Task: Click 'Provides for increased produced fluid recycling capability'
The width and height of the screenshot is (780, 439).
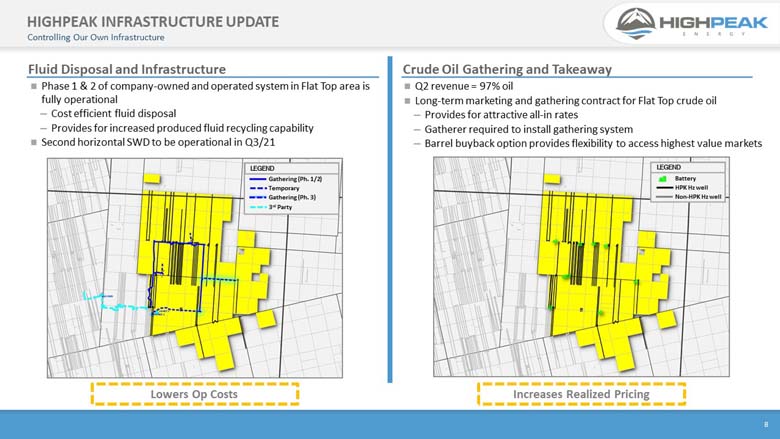Action: [182, 128]
